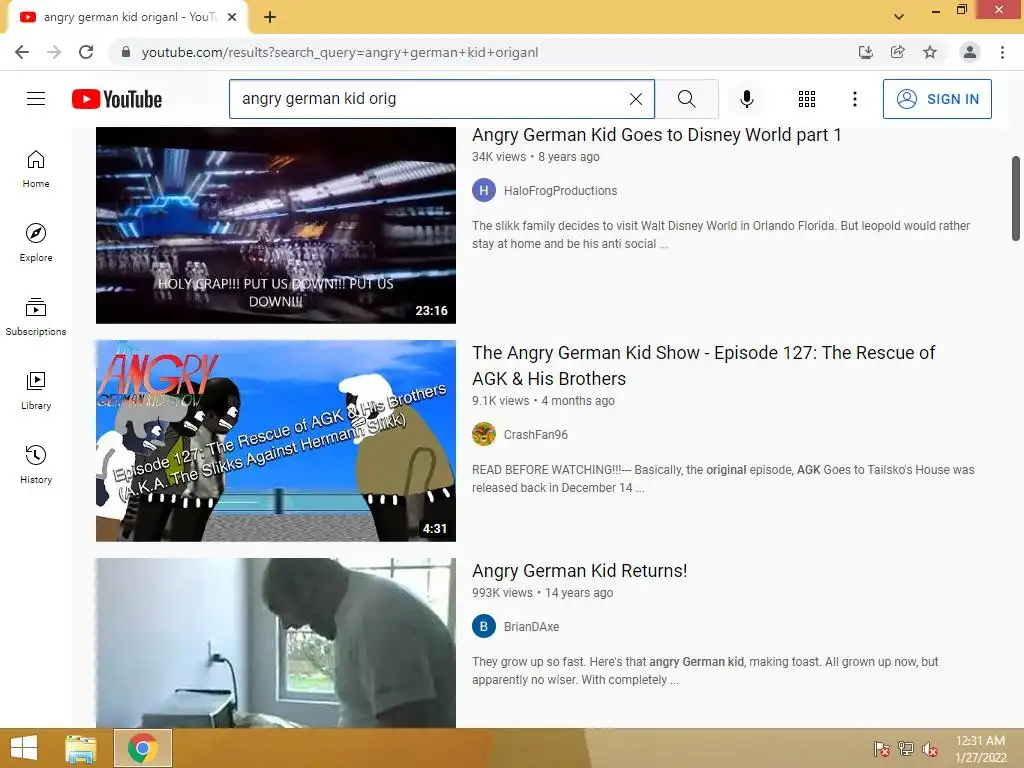Open Library in the sidebar
The height and width of the screenshot is (768, 1024).
[x=36, y=391]
